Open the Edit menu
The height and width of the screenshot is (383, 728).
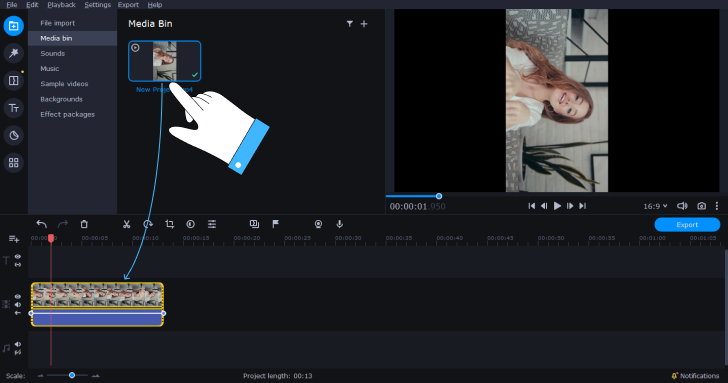(x=32, y=5)
